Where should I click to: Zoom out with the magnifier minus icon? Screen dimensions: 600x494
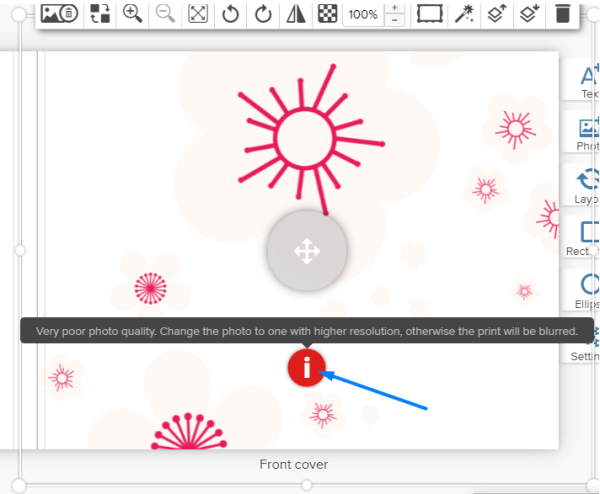[x=165, y=14]
